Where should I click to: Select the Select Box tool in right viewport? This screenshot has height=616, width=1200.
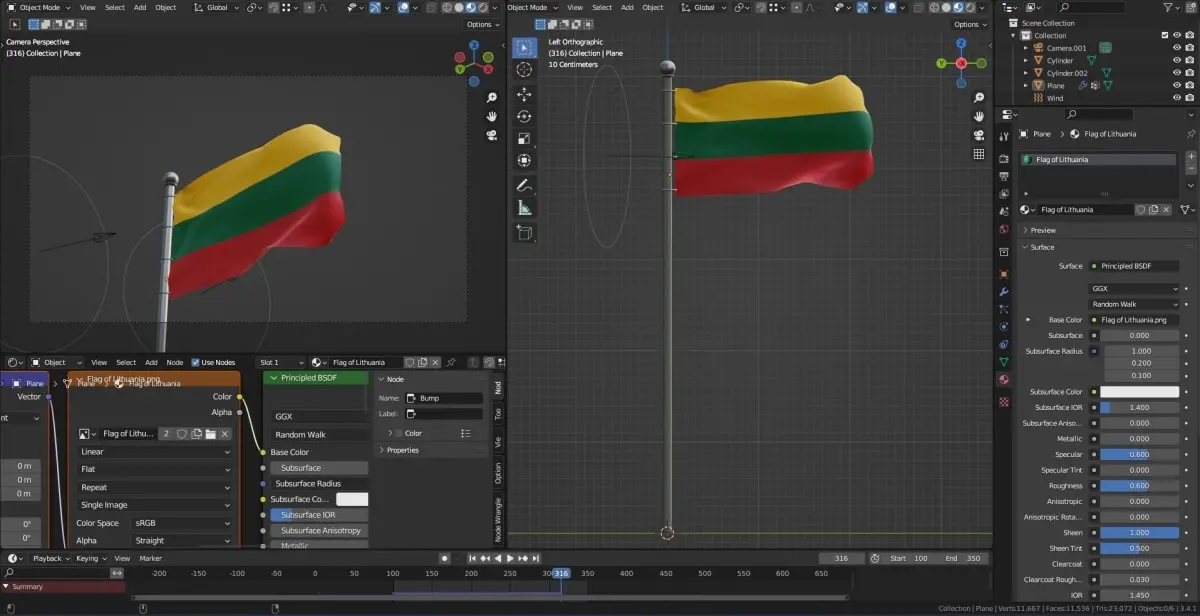tap(524, 47)
